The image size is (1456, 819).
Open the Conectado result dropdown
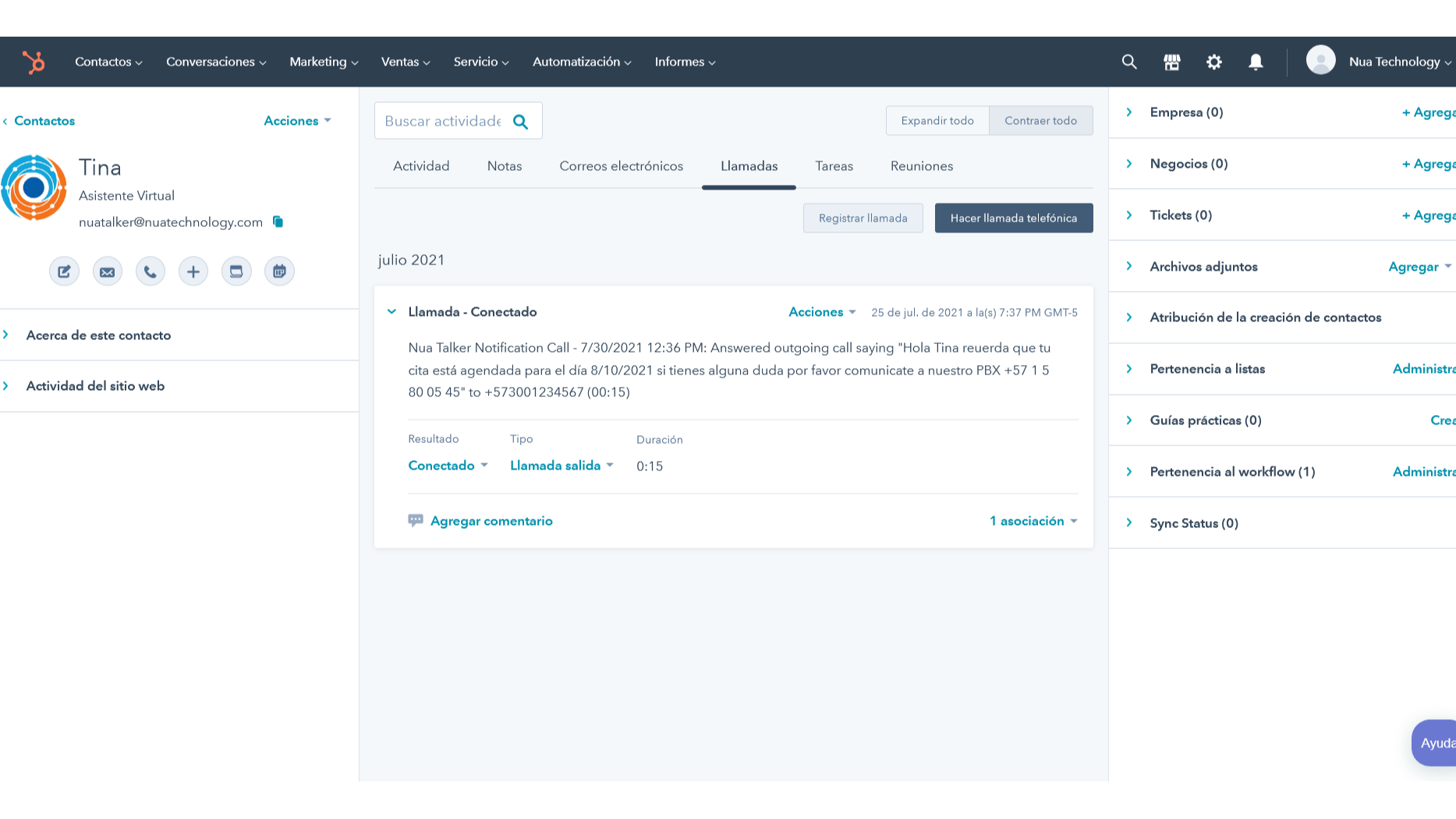(448, 466)
